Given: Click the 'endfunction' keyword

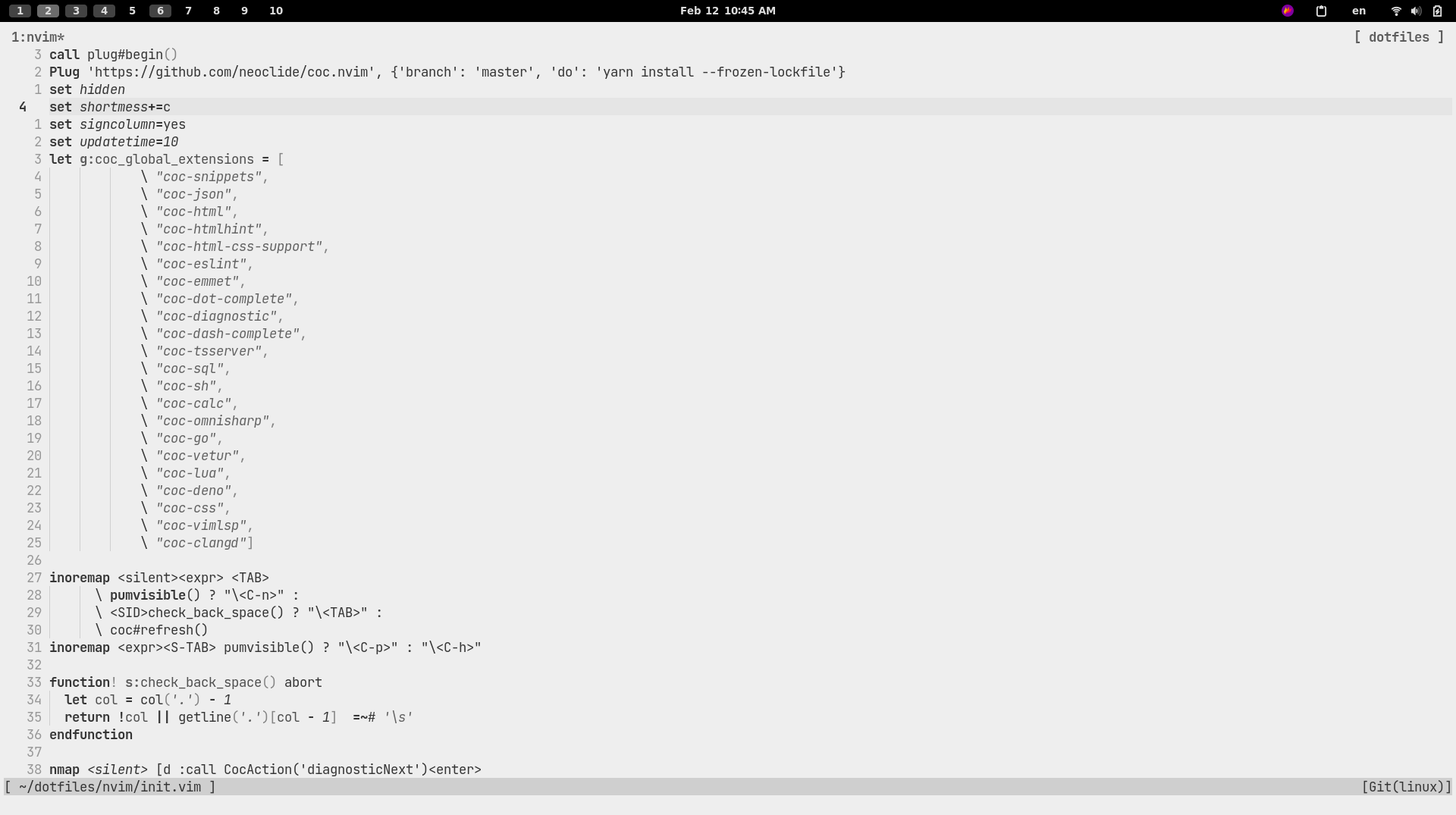Looking at the screenshot, I should [x=91, y=735].
